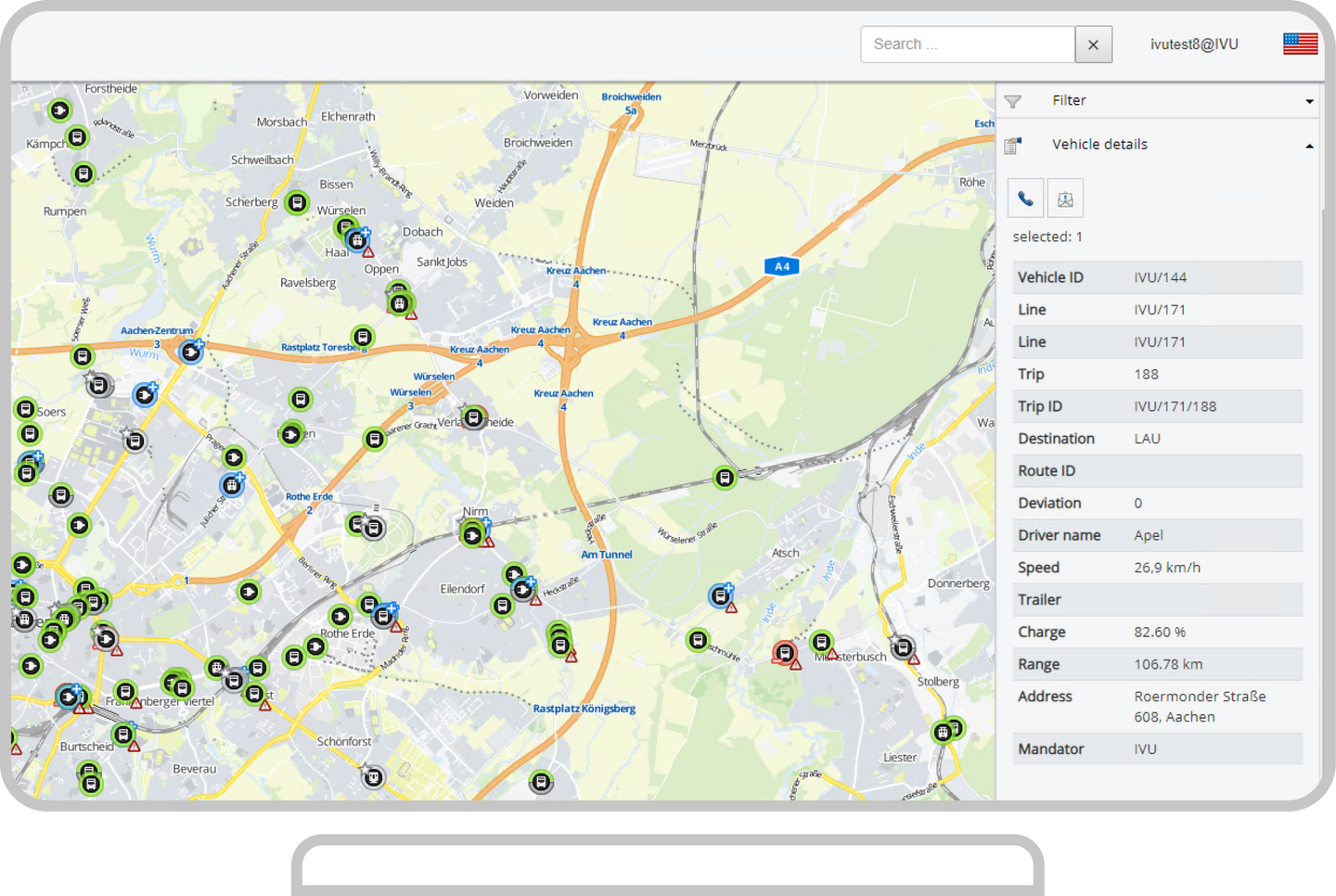This screenshot has height=896, width=1336.
Task: Click the Route ID row label
Action: point(1047,470)
